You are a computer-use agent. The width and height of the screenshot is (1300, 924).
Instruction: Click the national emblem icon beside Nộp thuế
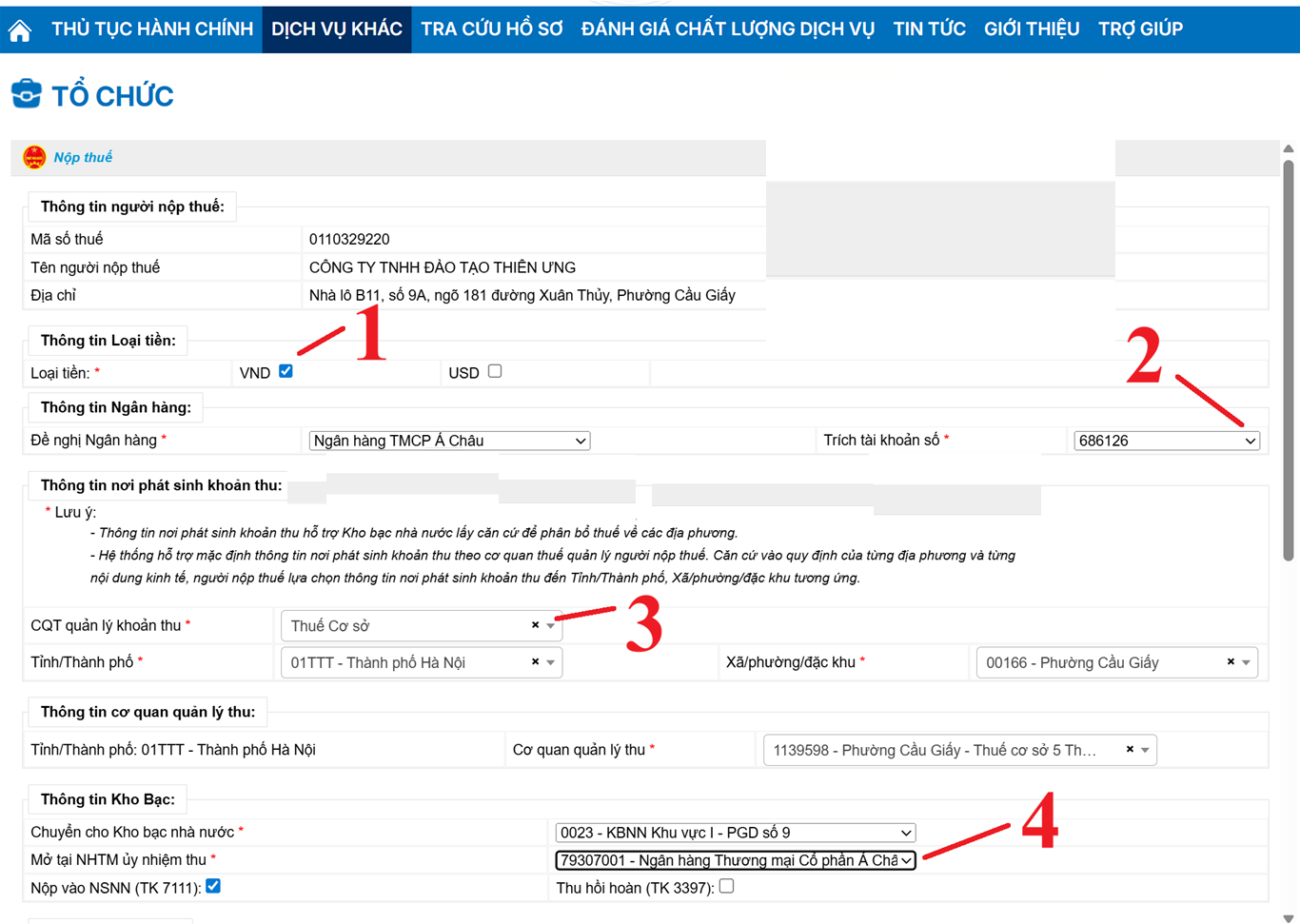[x=34, y=157]
